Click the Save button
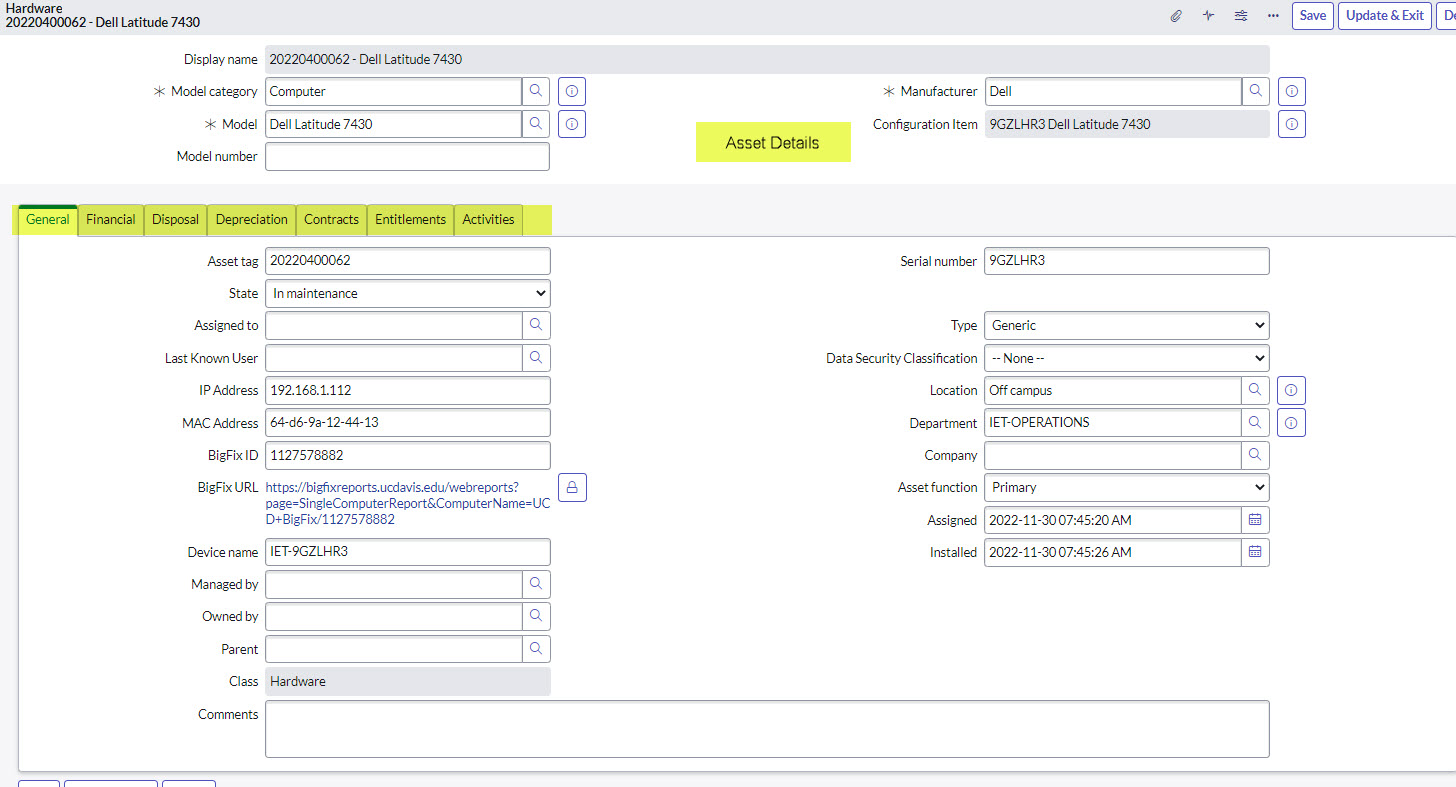The image size is (1456, 787). [x=1313, y=16]
